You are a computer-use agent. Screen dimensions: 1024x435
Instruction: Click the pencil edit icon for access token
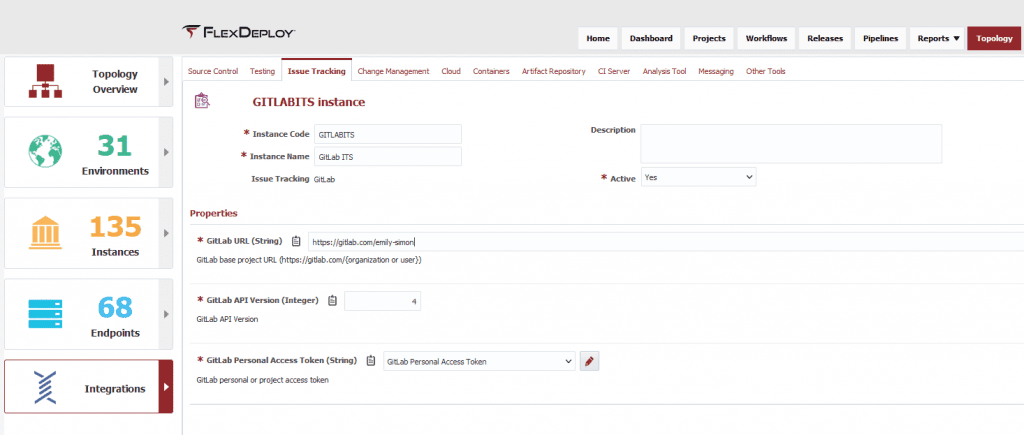pos(590,361)
